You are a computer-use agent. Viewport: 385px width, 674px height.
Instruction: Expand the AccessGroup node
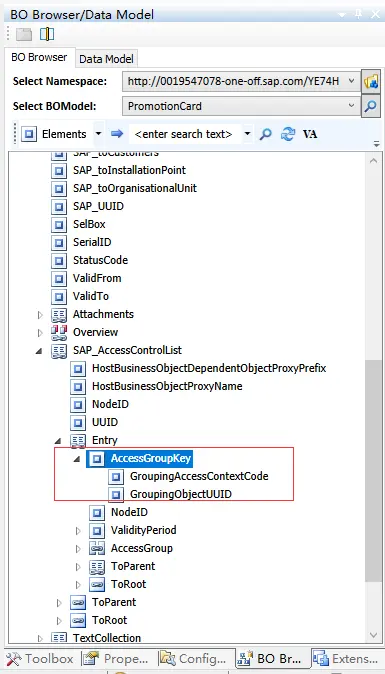coord(78,549)
